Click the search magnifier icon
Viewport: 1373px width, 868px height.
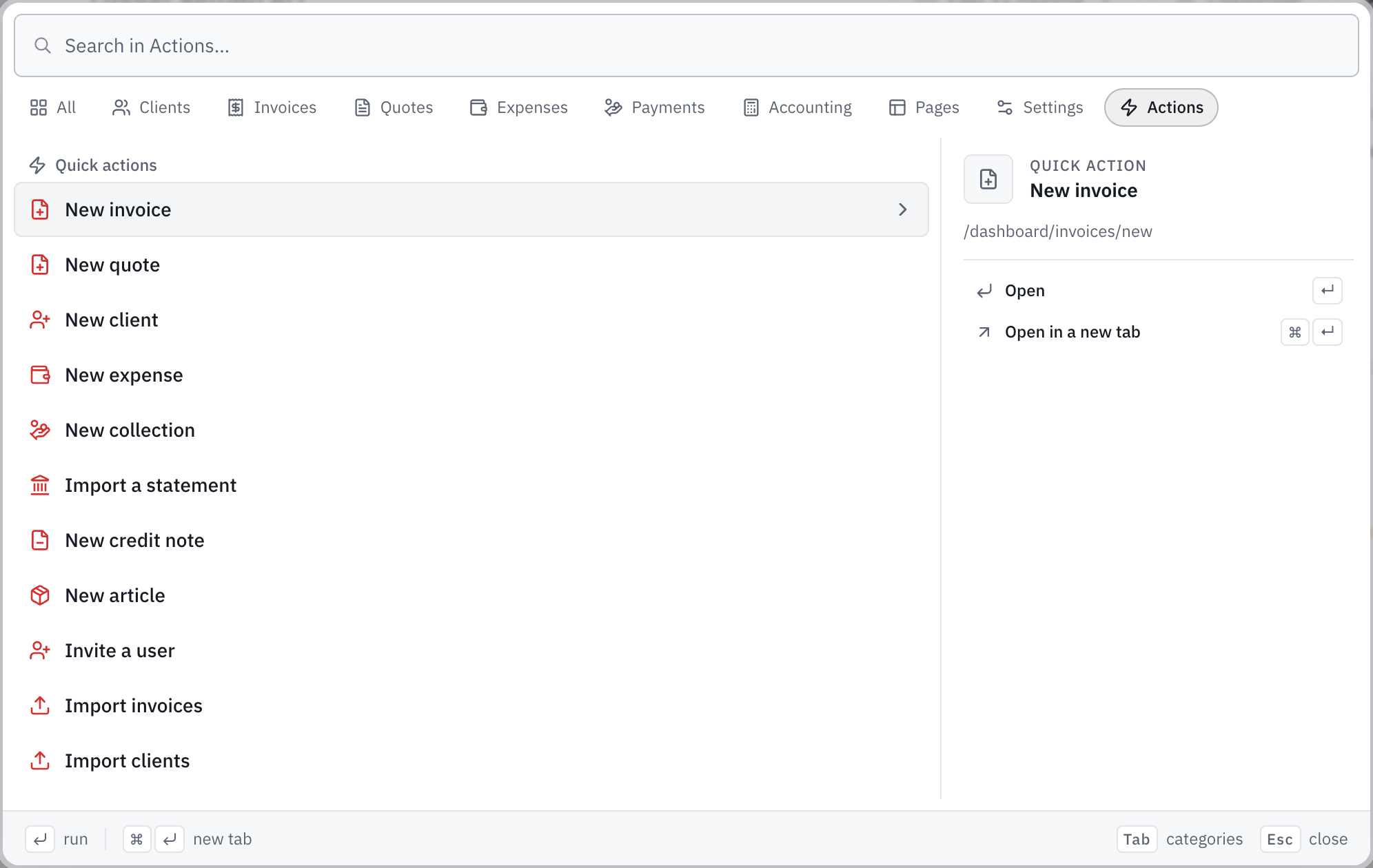point(43,45)
